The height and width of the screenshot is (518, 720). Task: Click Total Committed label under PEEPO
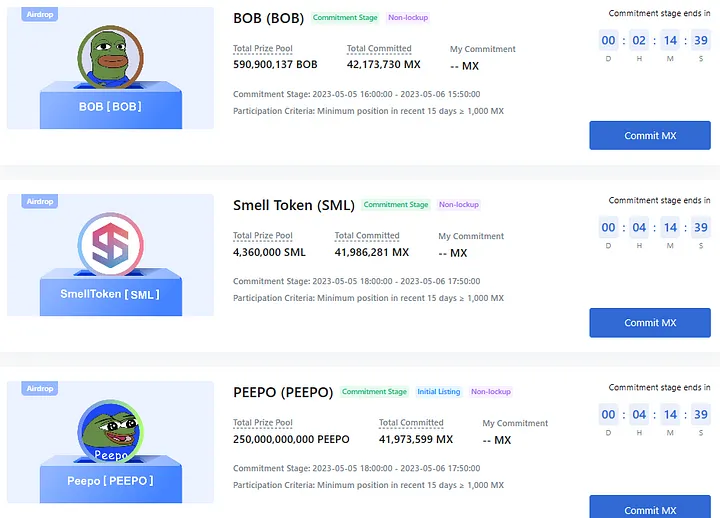[x=411, y=422]
